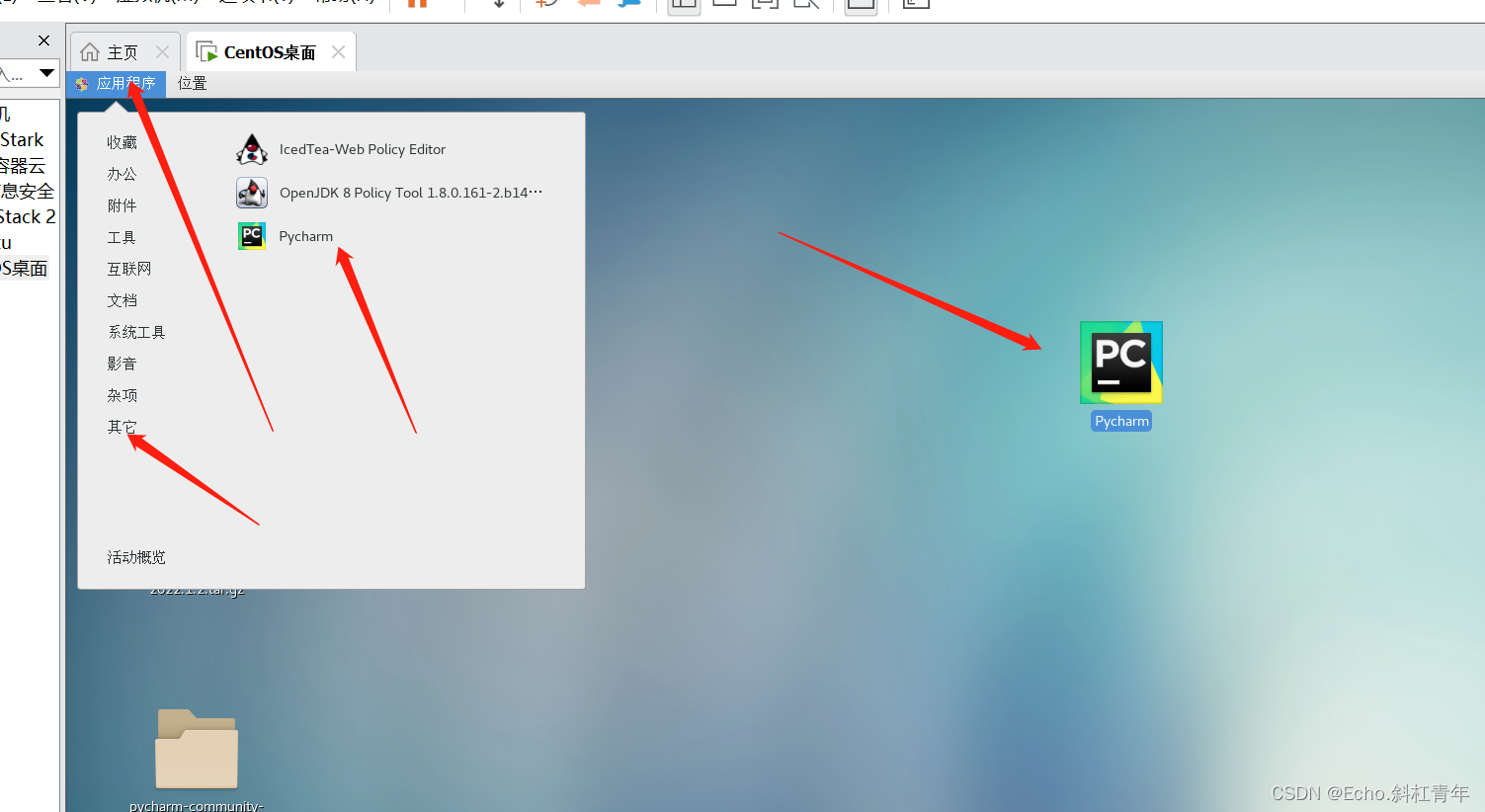
Task: Expand the library search dropdown arrow
Action: [x=46, y=73]
